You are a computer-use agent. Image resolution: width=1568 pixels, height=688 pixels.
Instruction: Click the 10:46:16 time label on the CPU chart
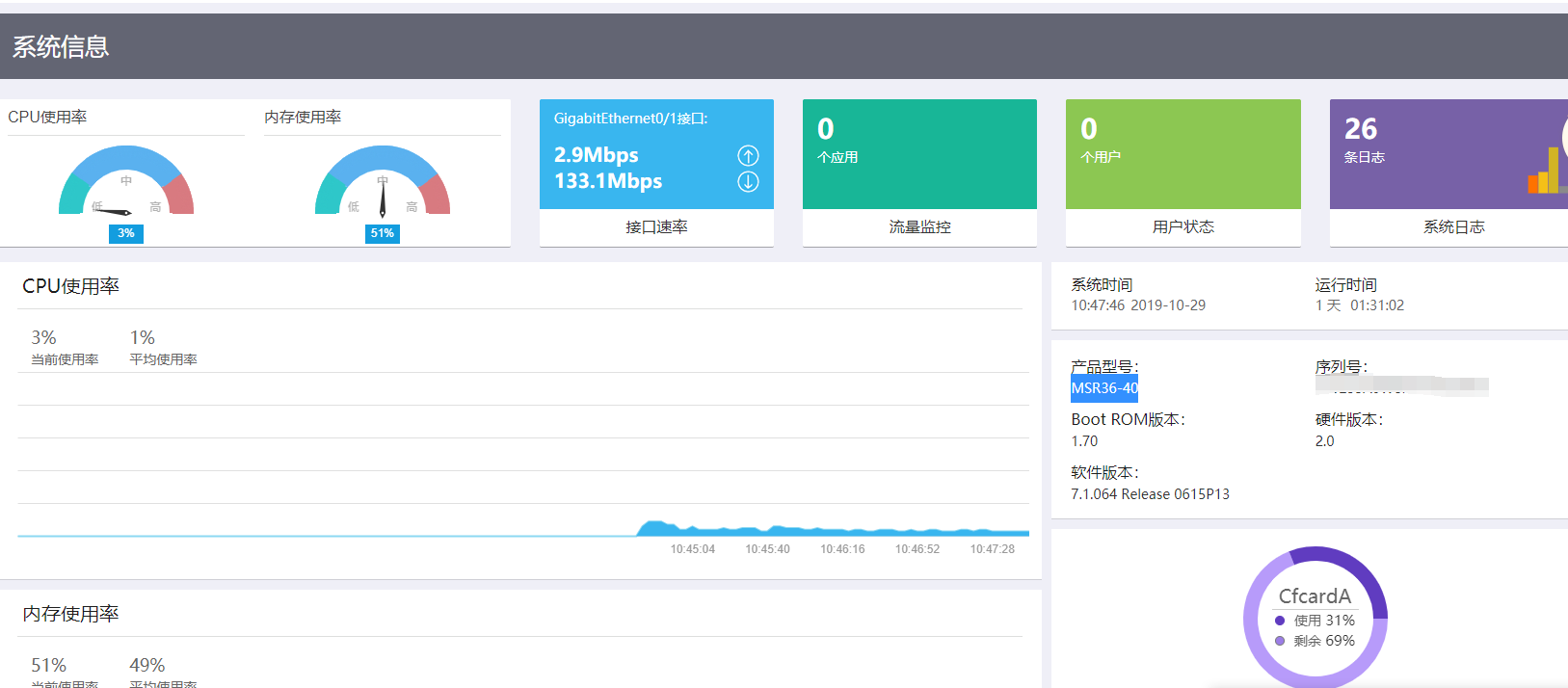click(x=842, y=549)
